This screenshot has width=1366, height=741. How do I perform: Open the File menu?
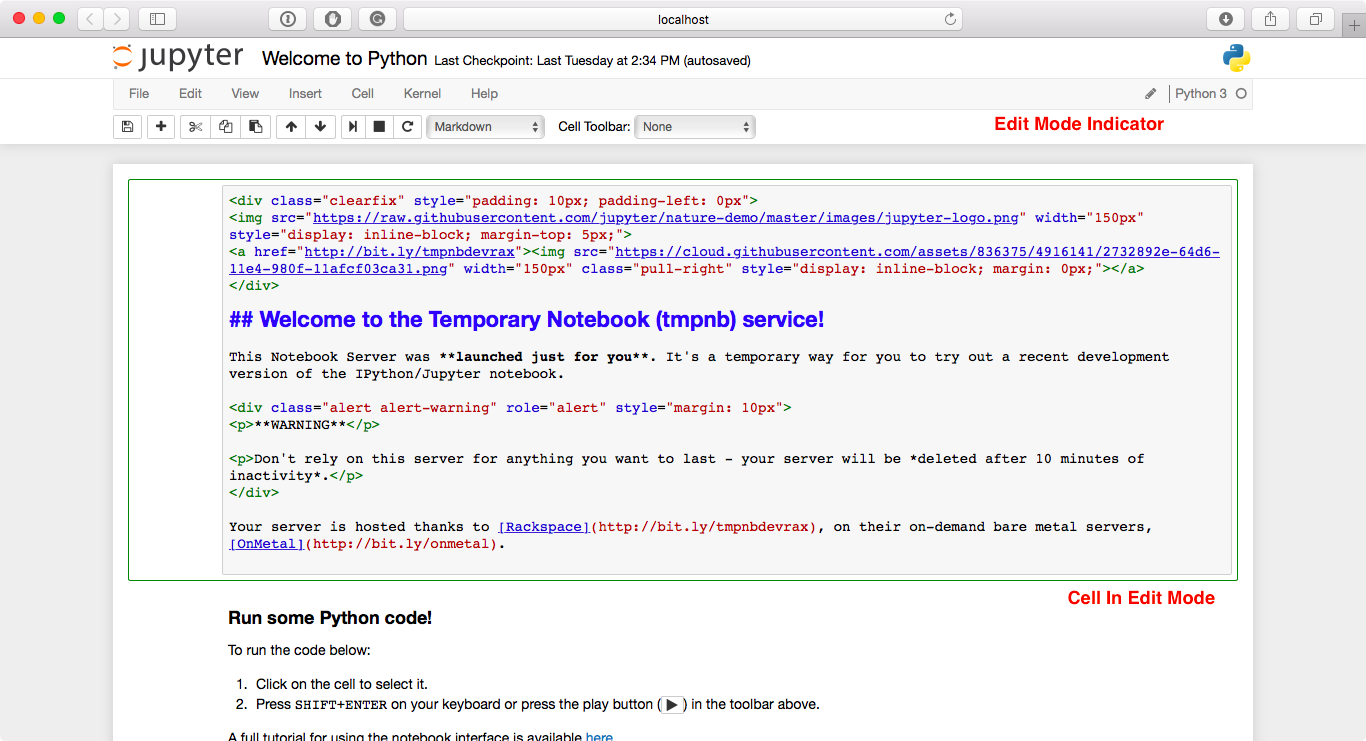139,94
